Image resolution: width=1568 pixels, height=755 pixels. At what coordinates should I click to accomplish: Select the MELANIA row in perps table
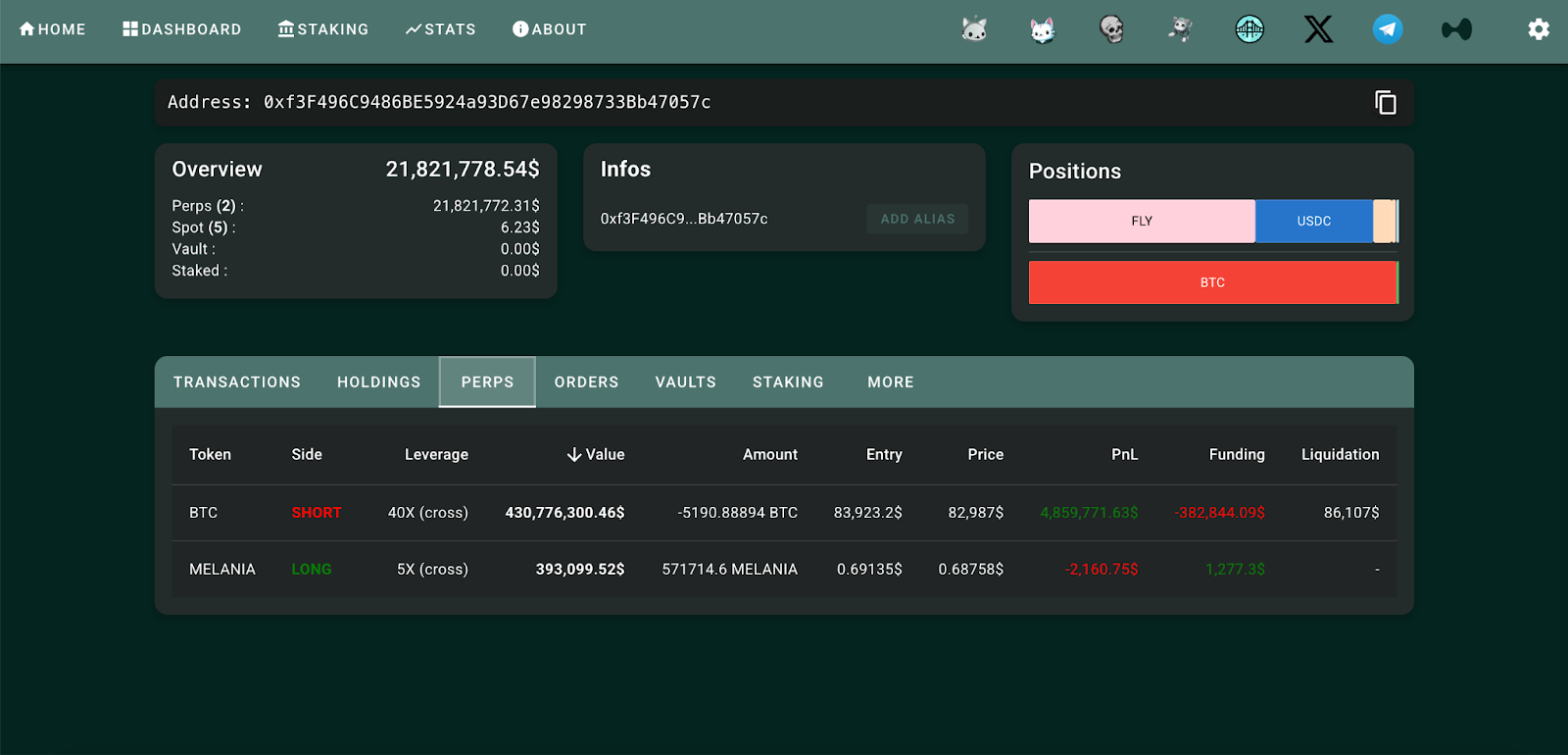click(x=222, y=570)
